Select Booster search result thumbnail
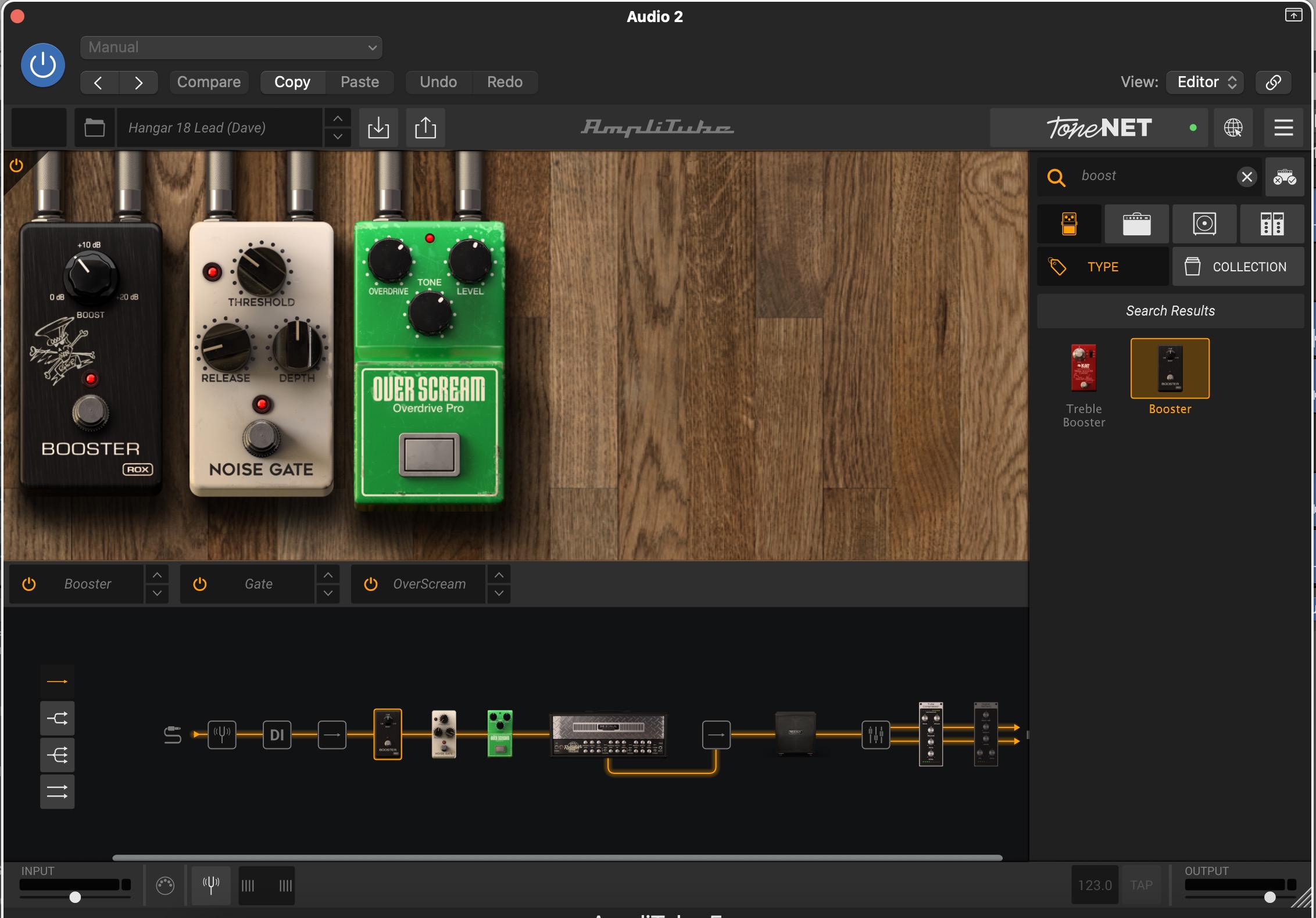 point(1170,368)
